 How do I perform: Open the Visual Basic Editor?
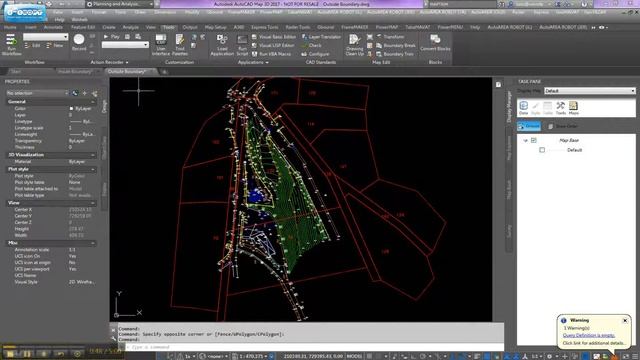click(273, 37)
